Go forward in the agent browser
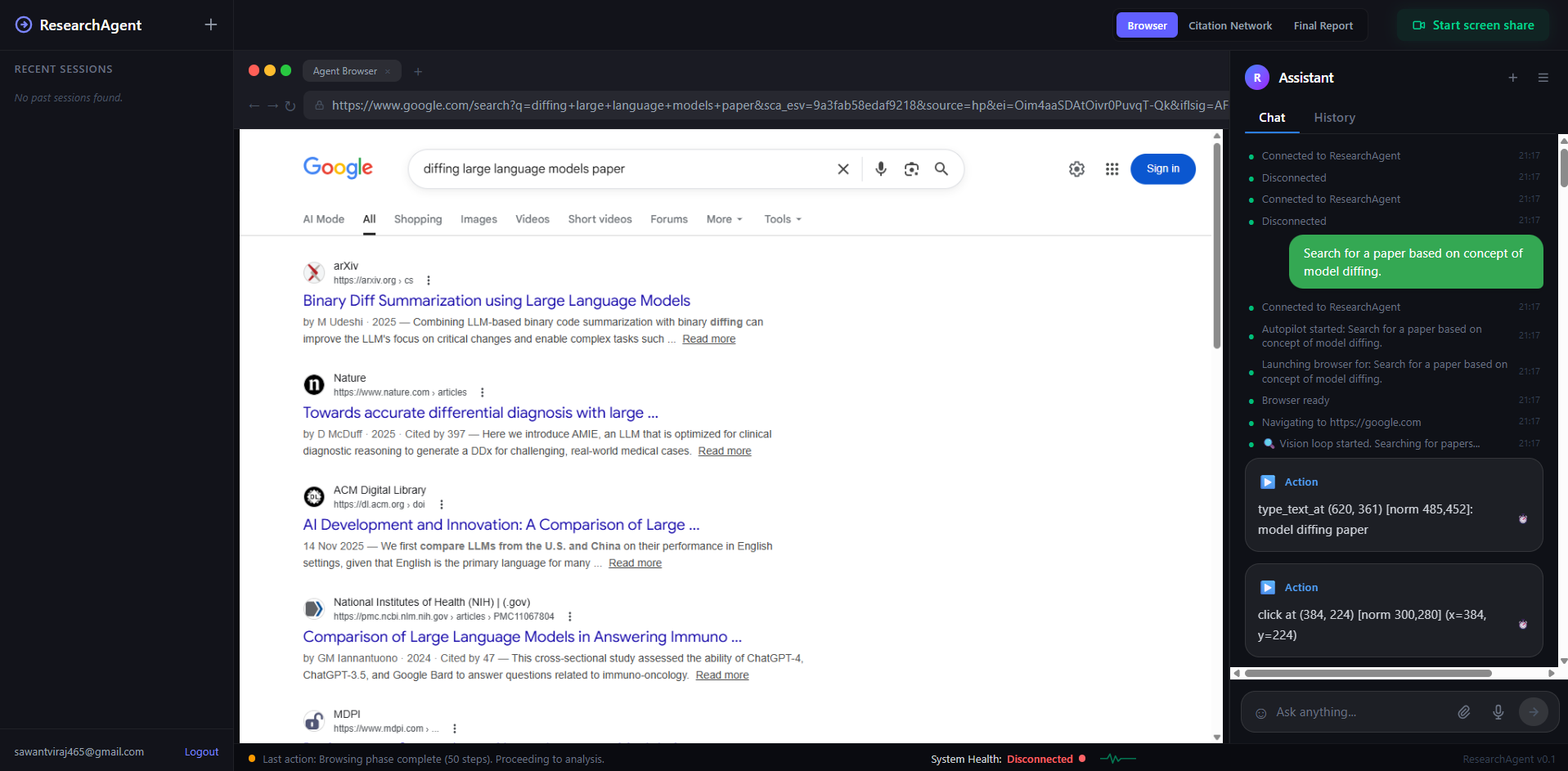Screen dimensions: 1568x771 272,105
